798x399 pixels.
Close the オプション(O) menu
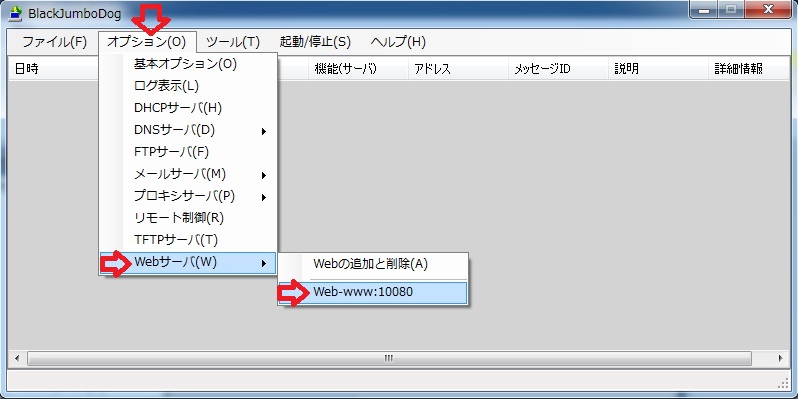click(147, 42)
